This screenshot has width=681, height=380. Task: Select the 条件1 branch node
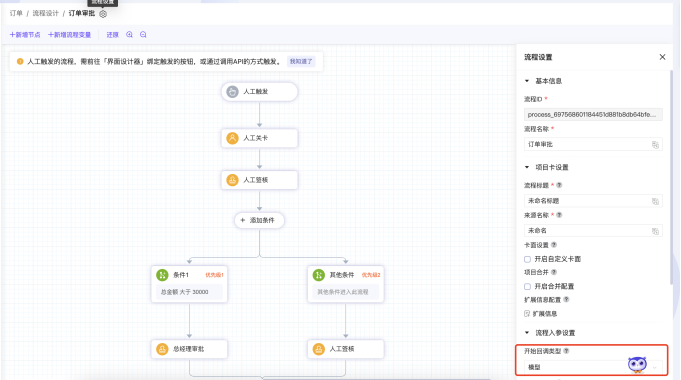(189, 284)
